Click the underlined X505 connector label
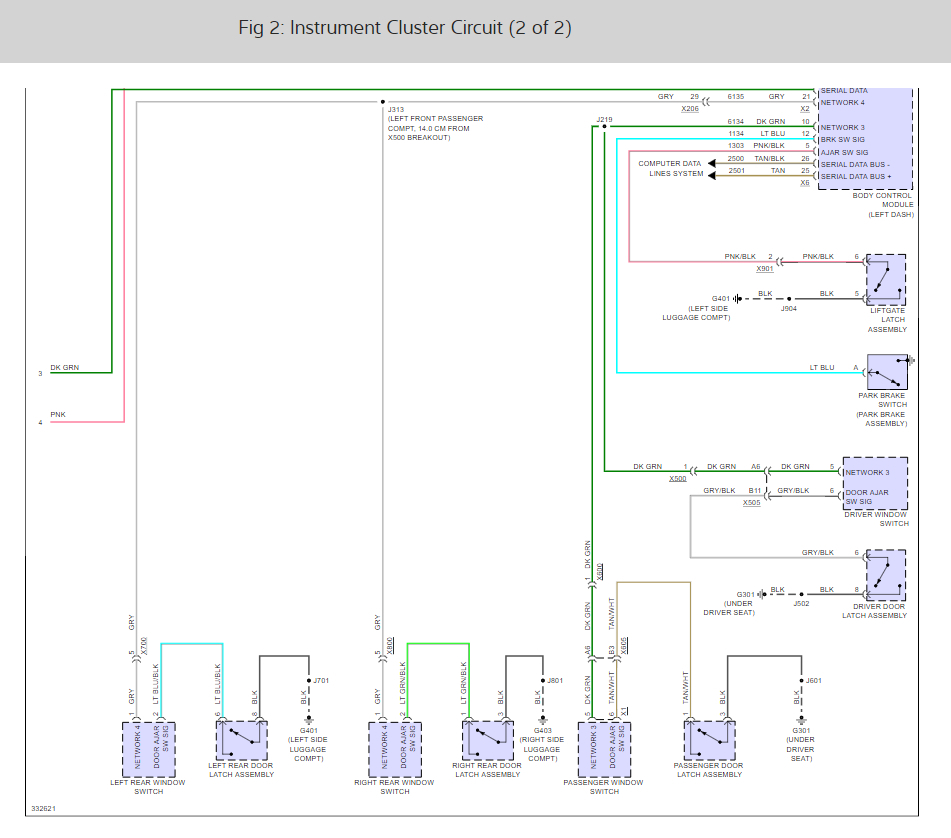Viewport: 951px width, 838px height. pyautogui.click(x=751, y=503)
